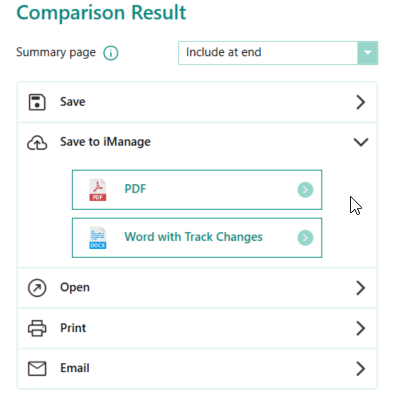Click the blue DOCX file icon

click(x=98, y=238)
